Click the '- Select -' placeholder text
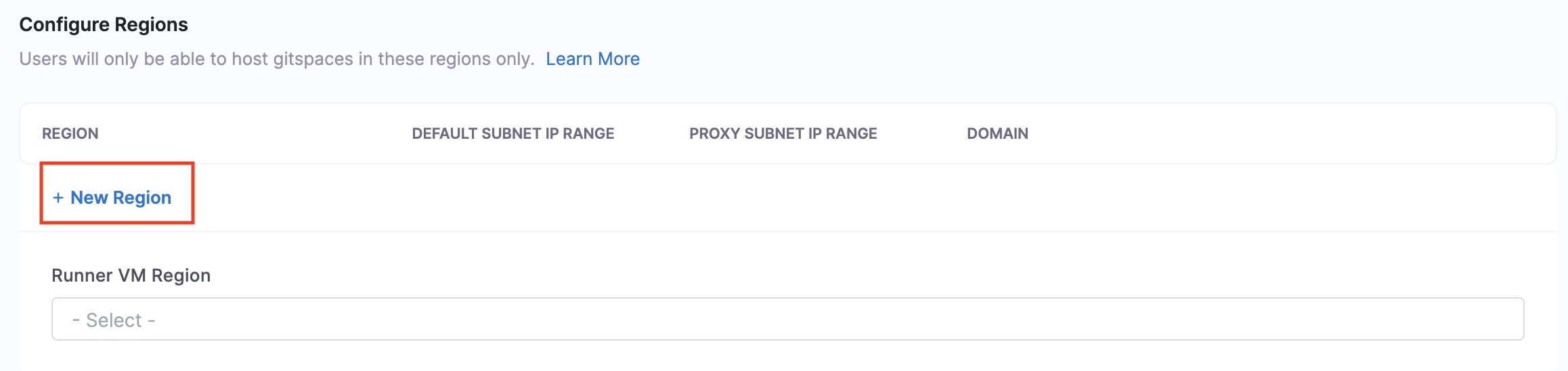This screenshot has width=1568, height=371. coord(114,320)
